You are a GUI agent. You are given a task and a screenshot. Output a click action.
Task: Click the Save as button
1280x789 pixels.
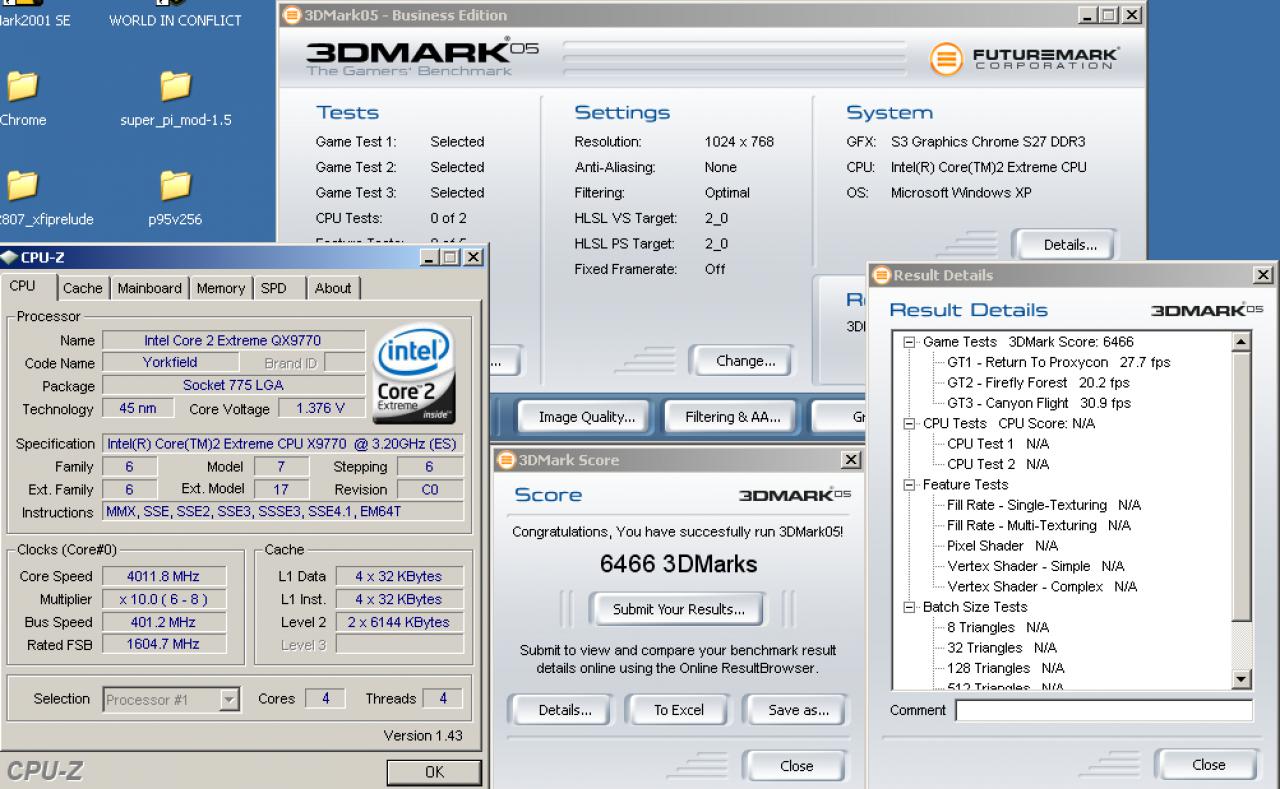pos(798,710)
